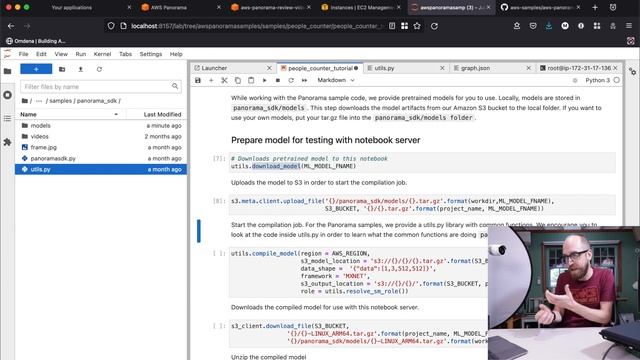This screenshot has height=360, width=640.
Task: Open the models folder
Action: click(101, 126)
